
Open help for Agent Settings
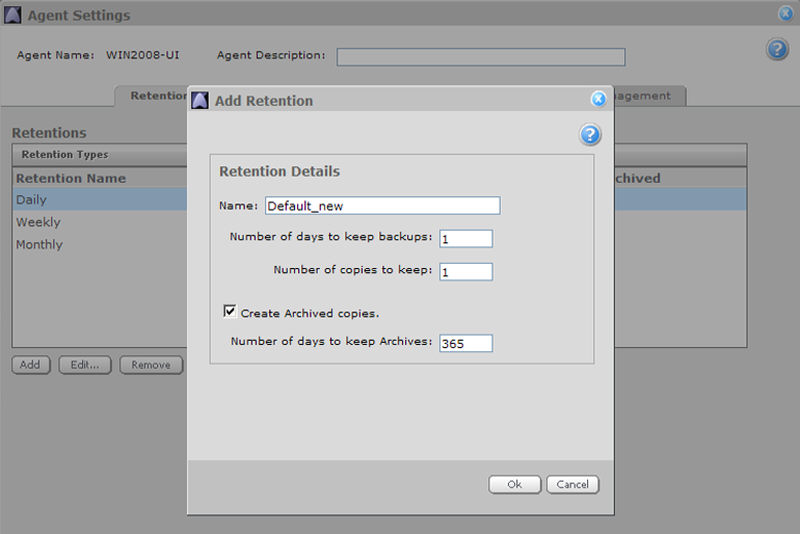click(777, 50)
